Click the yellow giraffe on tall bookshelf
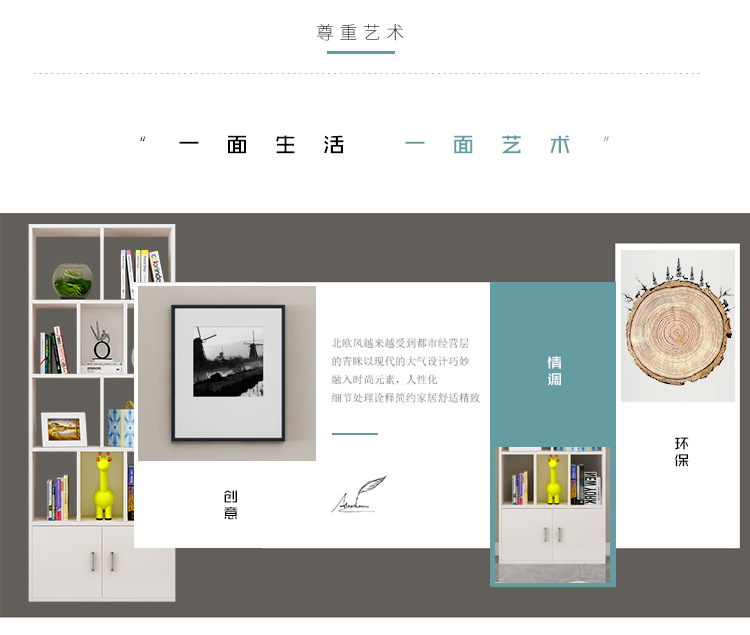The image size is (750, 635). 104,486
